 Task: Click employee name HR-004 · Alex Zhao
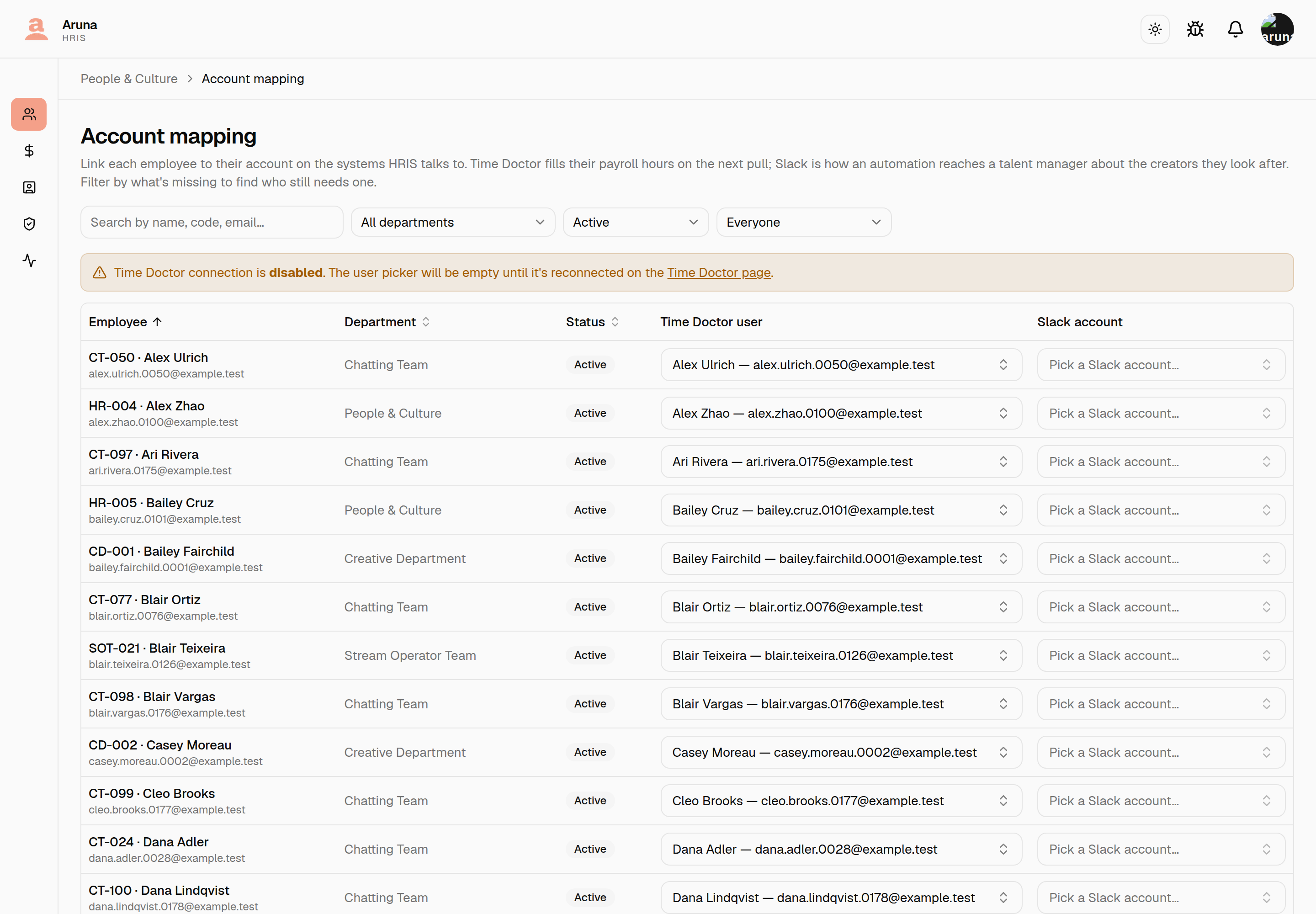point(147,406)
